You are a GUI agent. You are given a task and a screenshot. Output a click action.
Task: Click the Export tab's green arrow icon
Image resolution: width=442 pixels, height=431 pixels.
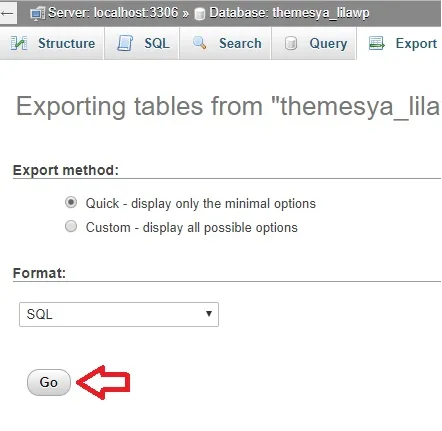click(377, 43)
